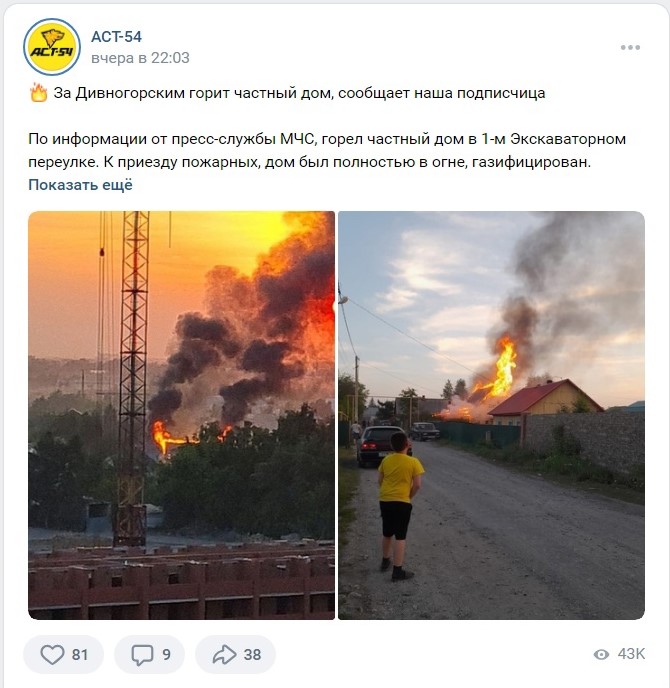The width and height of the screenshot is (670, 688).
Task: Open the АСТ-54 community name link
Action: (116, 37)
